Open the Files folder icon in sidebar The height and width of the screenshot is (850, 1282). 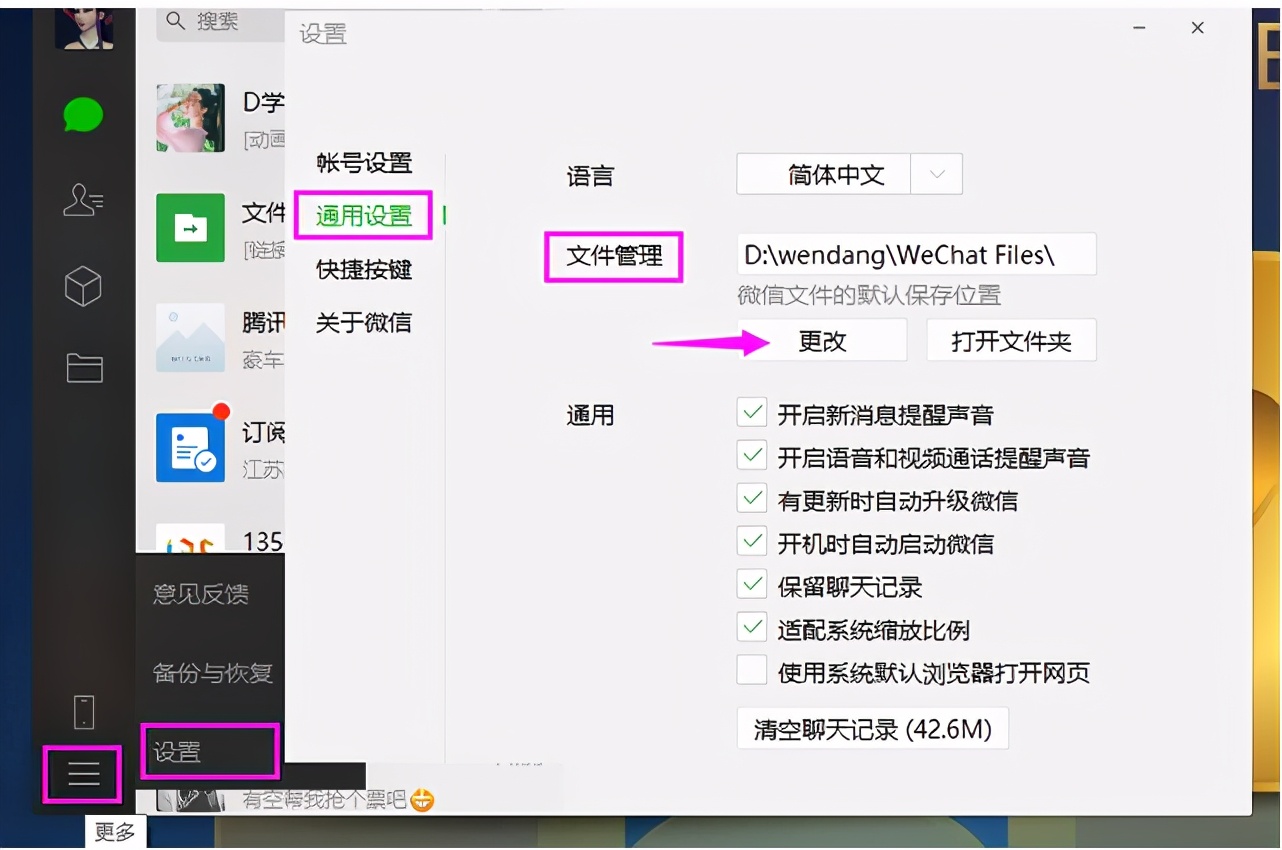[x=84, y=368]
